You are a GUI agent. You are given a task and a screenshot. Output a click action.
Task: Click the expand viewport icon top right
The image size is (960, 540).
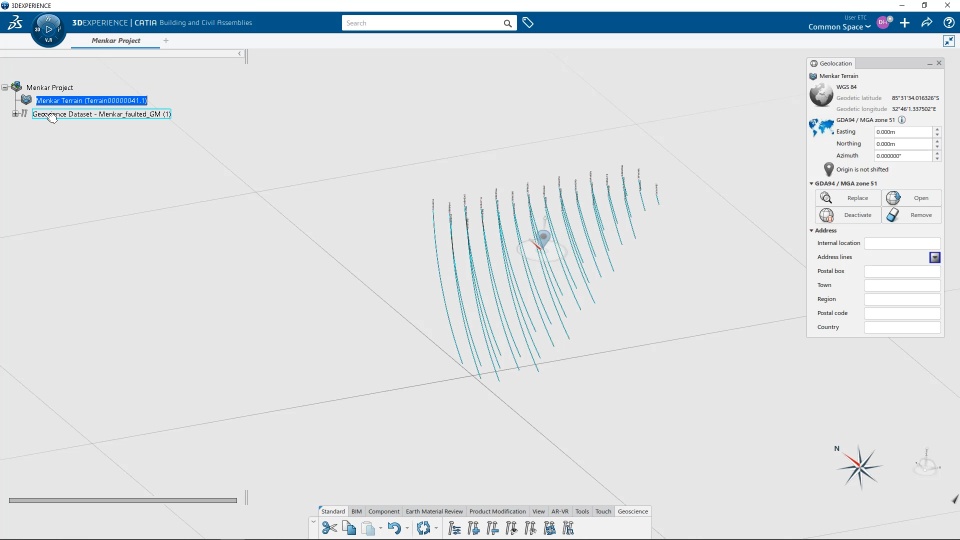(x=949, y=41)
